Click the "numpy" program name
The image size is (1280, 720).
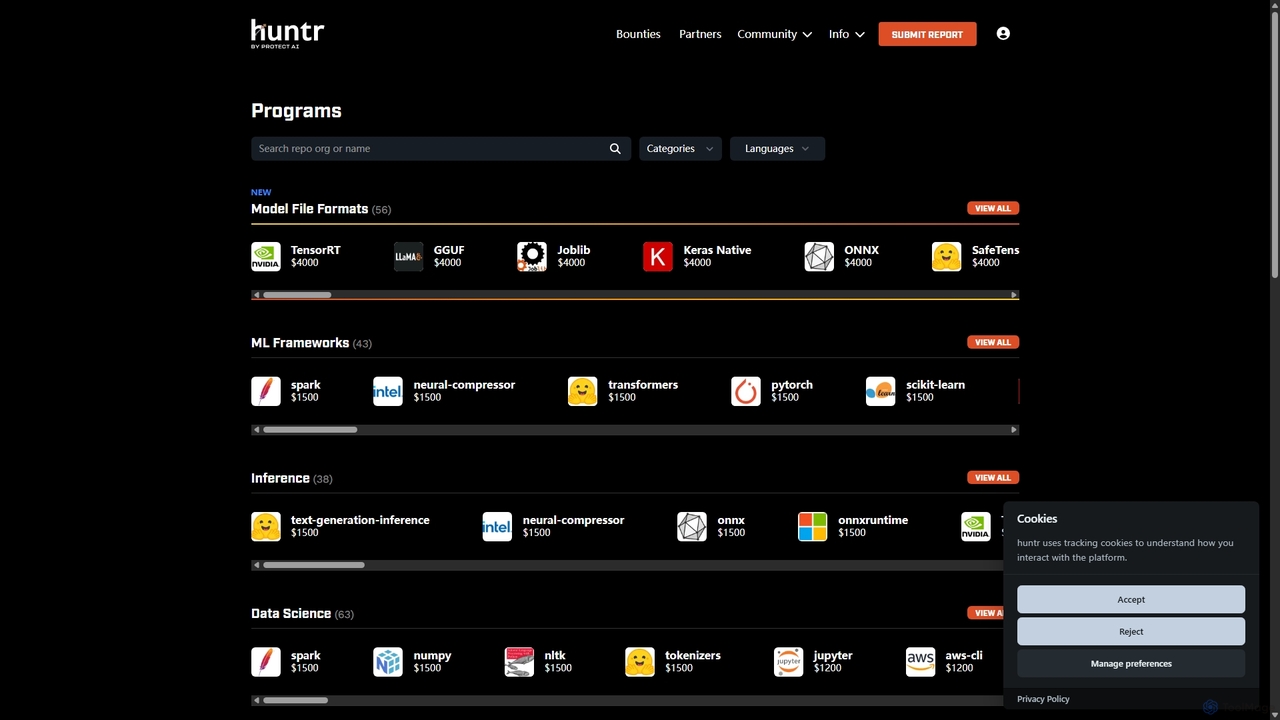pyautogui.click(x=432, y=656)
